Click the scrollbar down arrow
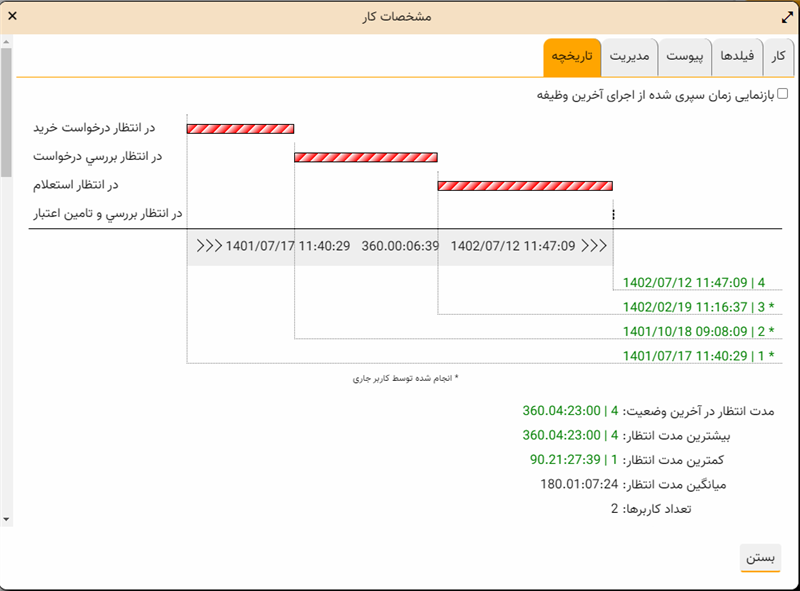This screenshot has width=800, height=591. pos(6,519)
